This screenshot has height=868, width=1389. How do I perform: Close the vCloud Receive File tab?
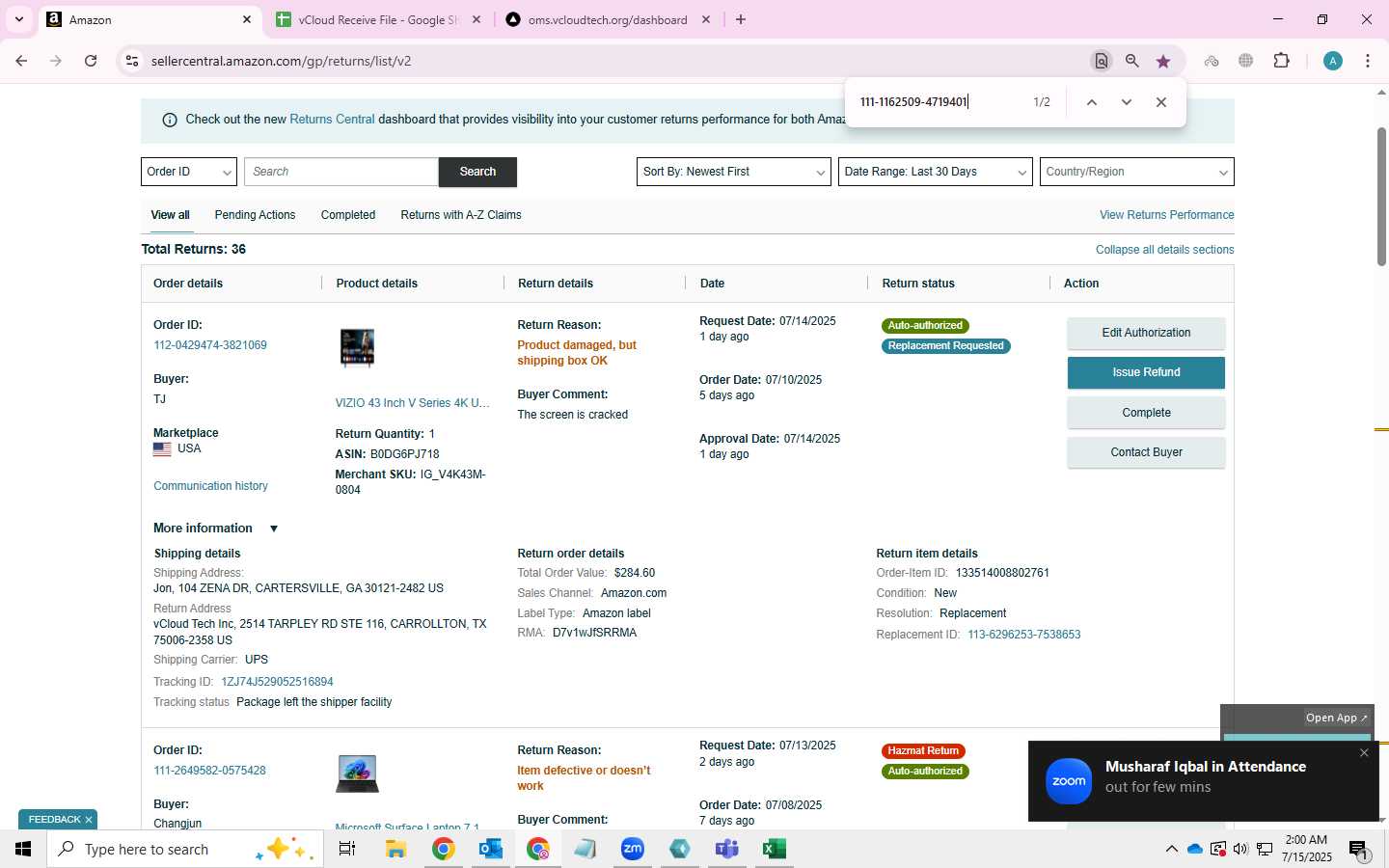[x=476, y=19]
